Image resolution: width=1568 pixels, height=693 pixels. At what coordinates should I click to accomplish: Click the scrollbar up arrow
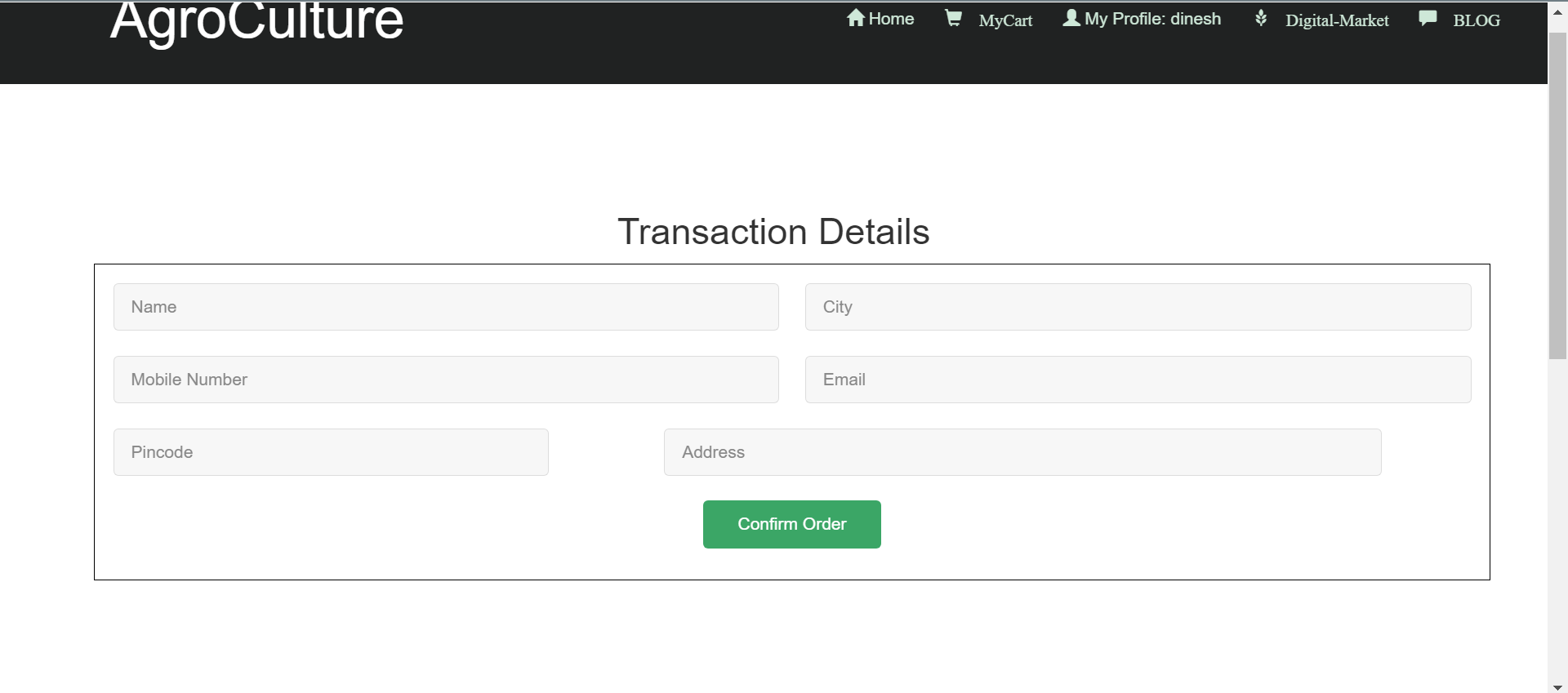pos(1557,11)
